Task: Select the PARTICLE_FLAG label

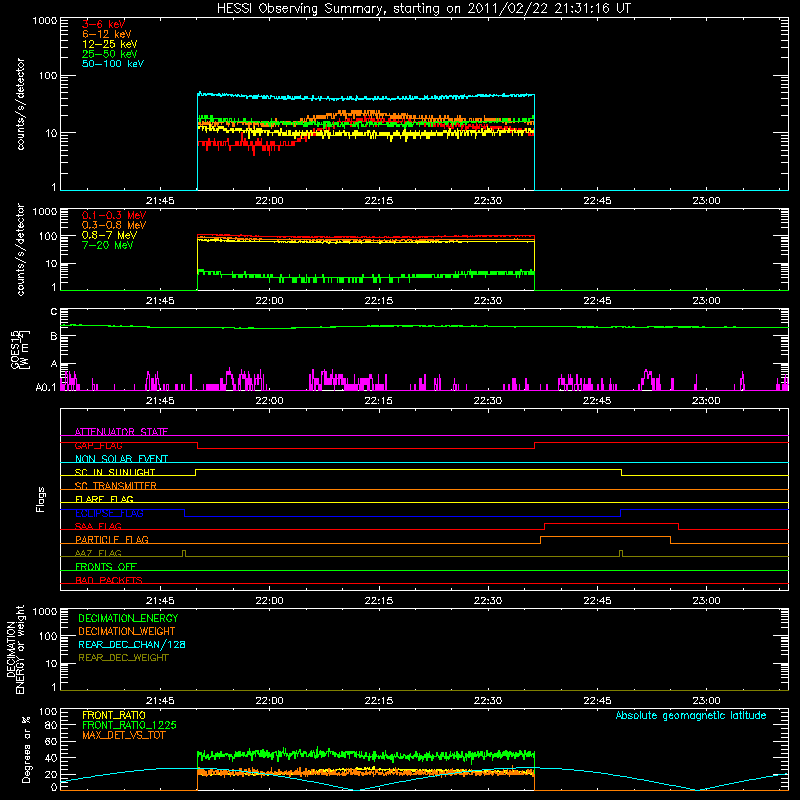Action: coord(112,539)
